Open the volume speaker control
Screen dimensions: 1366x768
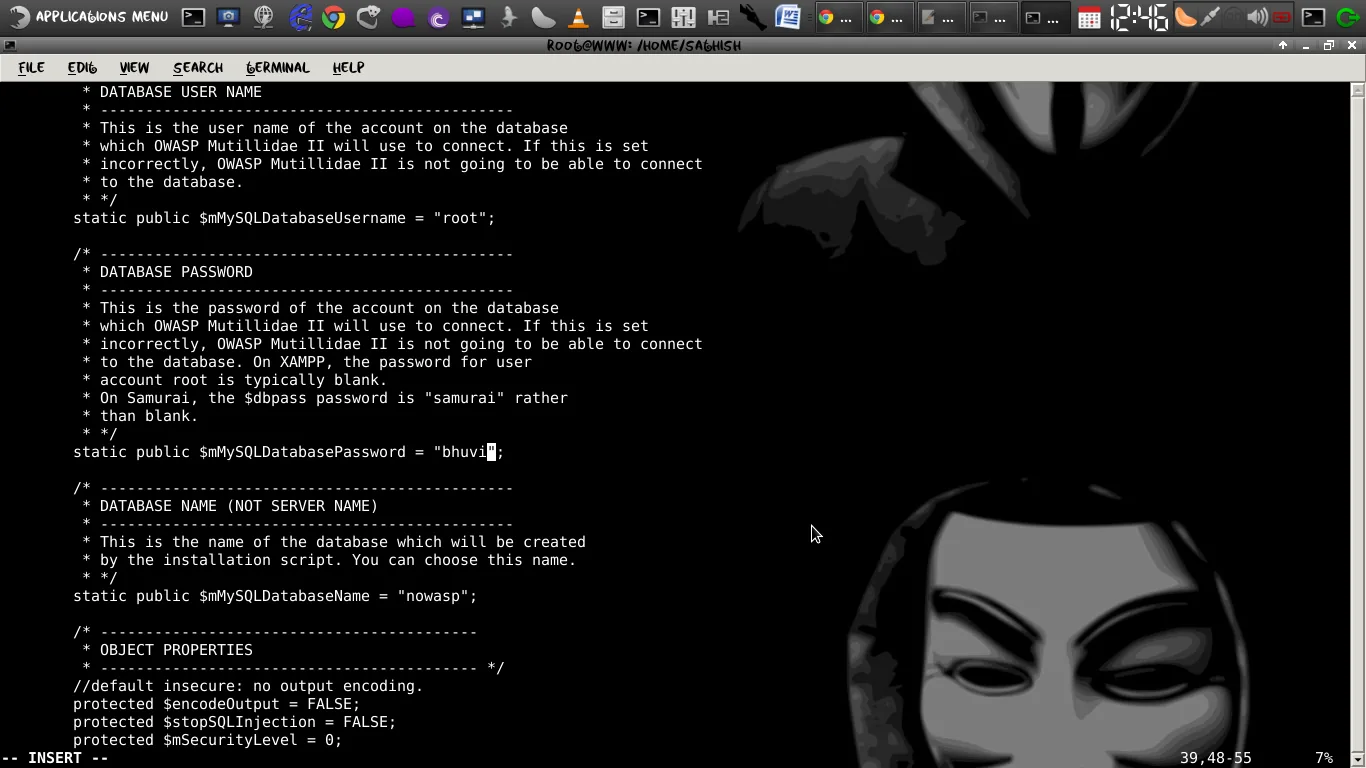(1258, 17)
